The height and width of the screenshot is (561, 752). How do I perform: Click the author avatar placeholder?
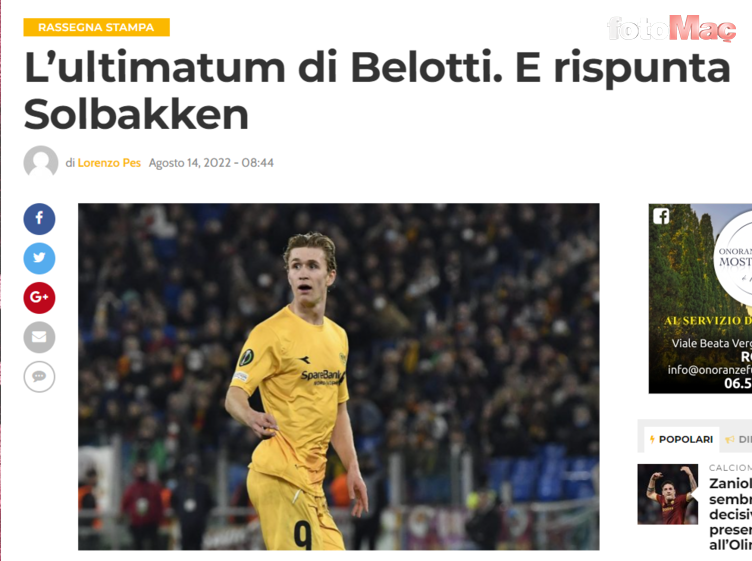pyautogui.click(x=41, y=163)
